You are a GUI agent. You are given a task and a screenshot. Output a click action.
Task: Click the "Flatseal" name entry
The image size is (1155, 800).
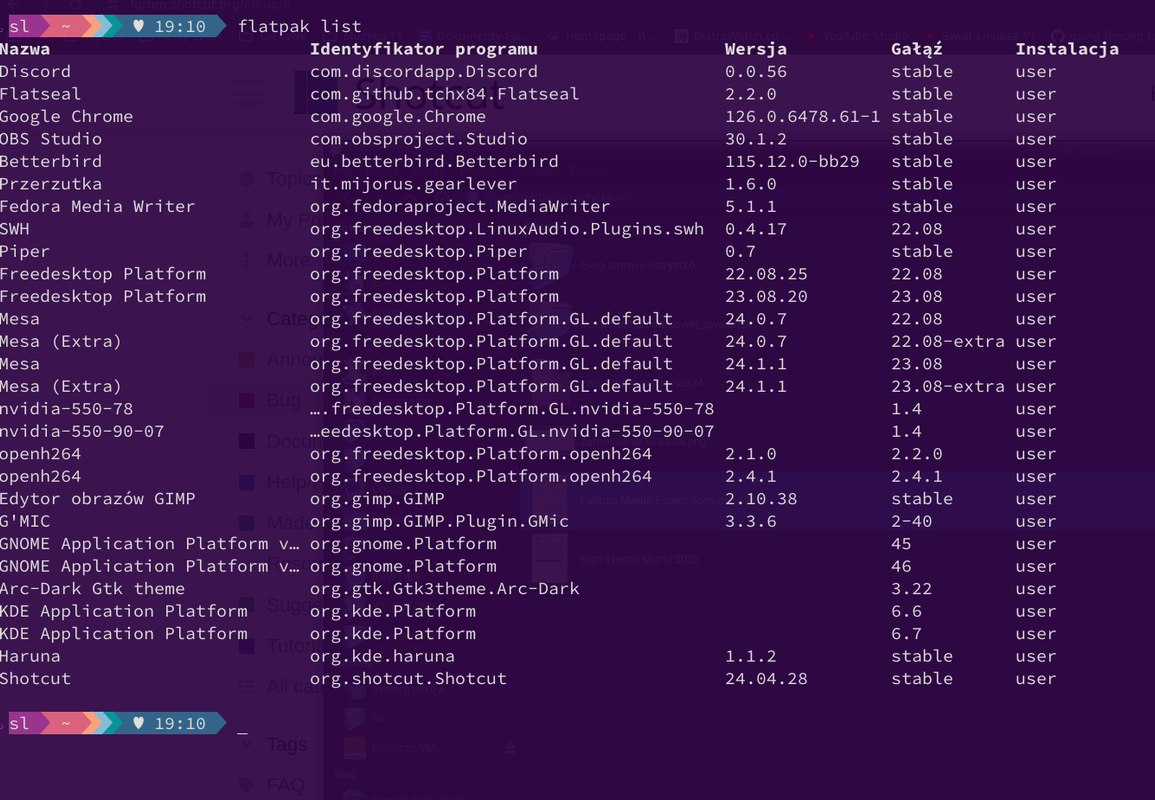41,94
